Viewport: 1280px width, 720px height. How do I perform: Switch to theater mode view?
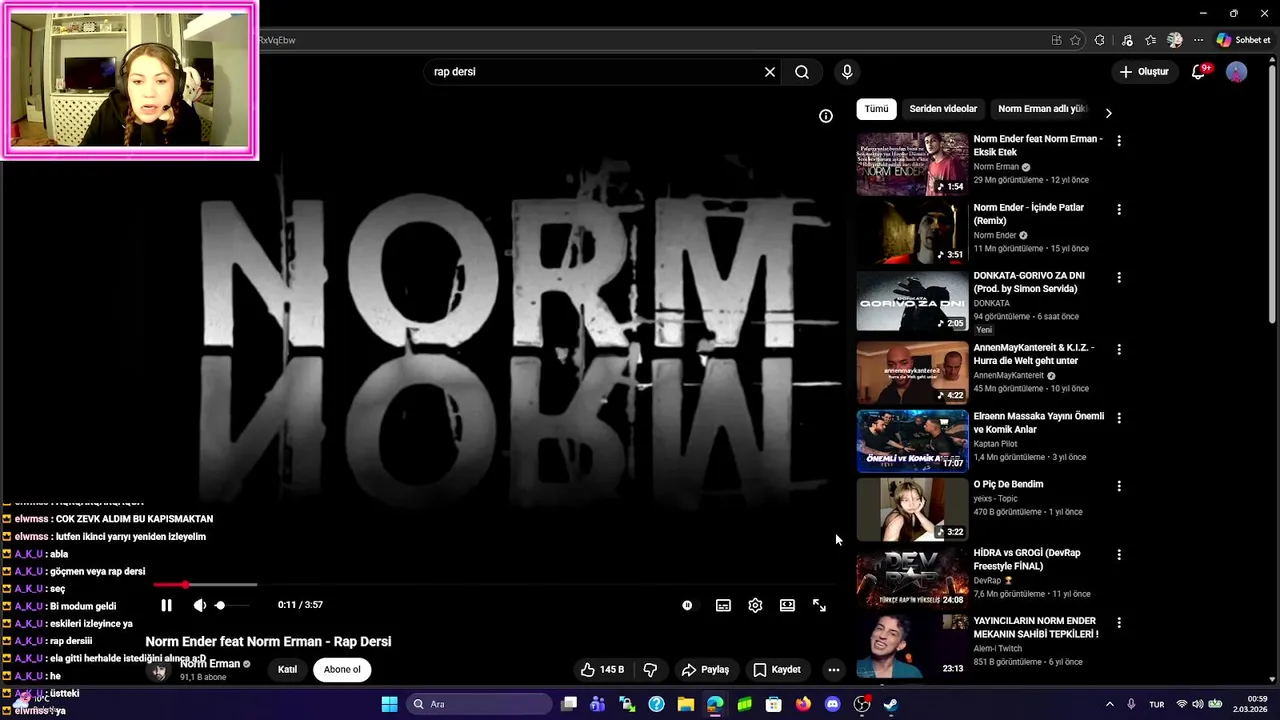(x=787, y=605)
